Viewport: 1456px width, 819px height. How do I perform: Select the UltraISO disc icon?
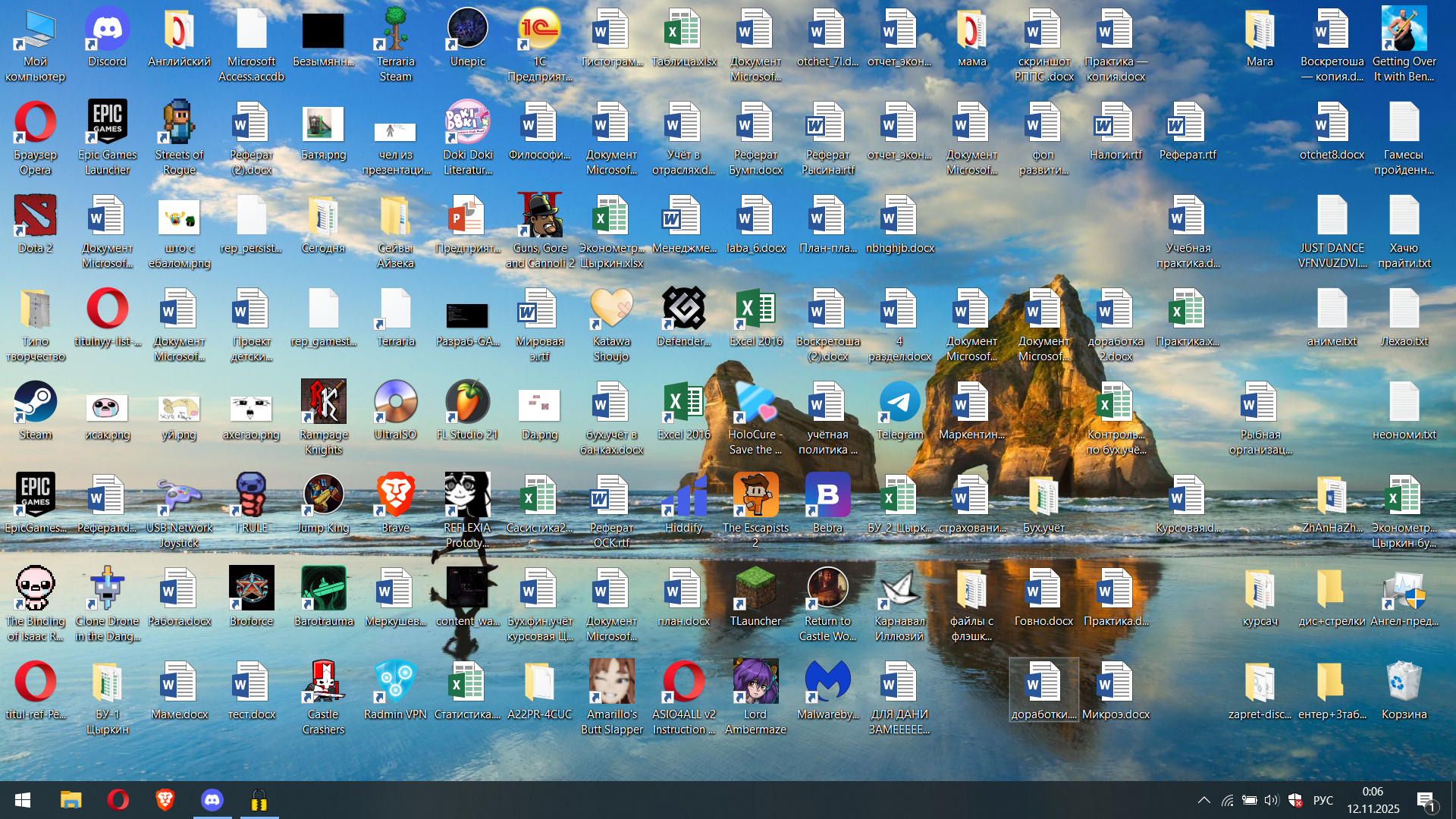click(396, 411)
